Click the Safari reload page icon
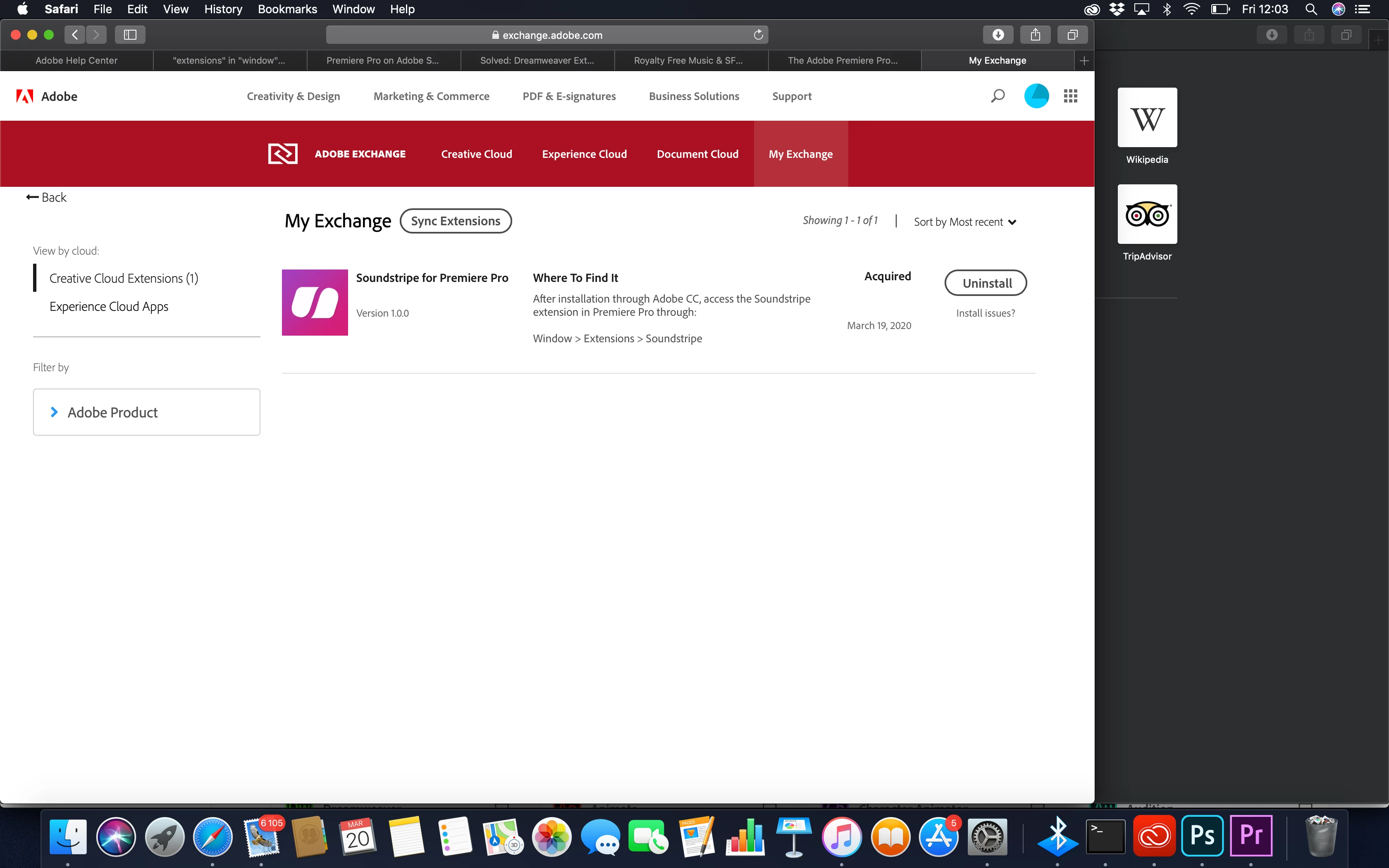The width and height of the screenshot is (1389, 868). click(x=758, y=35)
